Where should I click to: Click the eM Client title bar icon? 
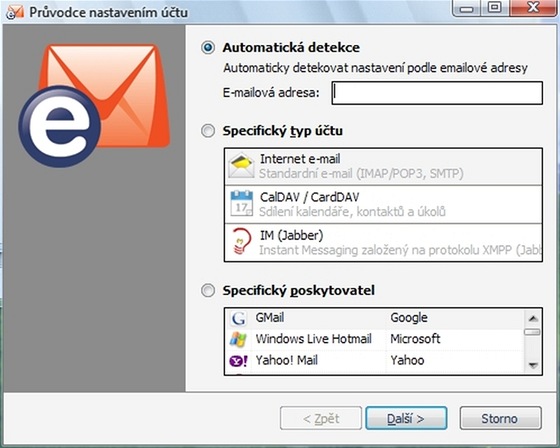[x=15, y=12]
